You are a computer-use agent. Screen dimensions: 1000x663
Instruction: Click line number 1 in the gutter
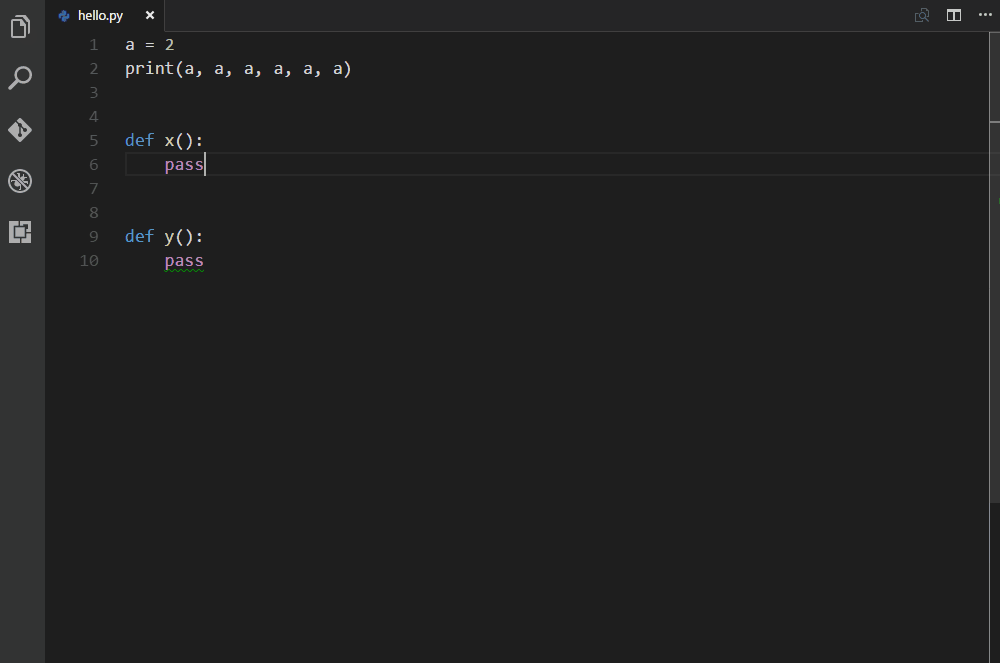93,44
